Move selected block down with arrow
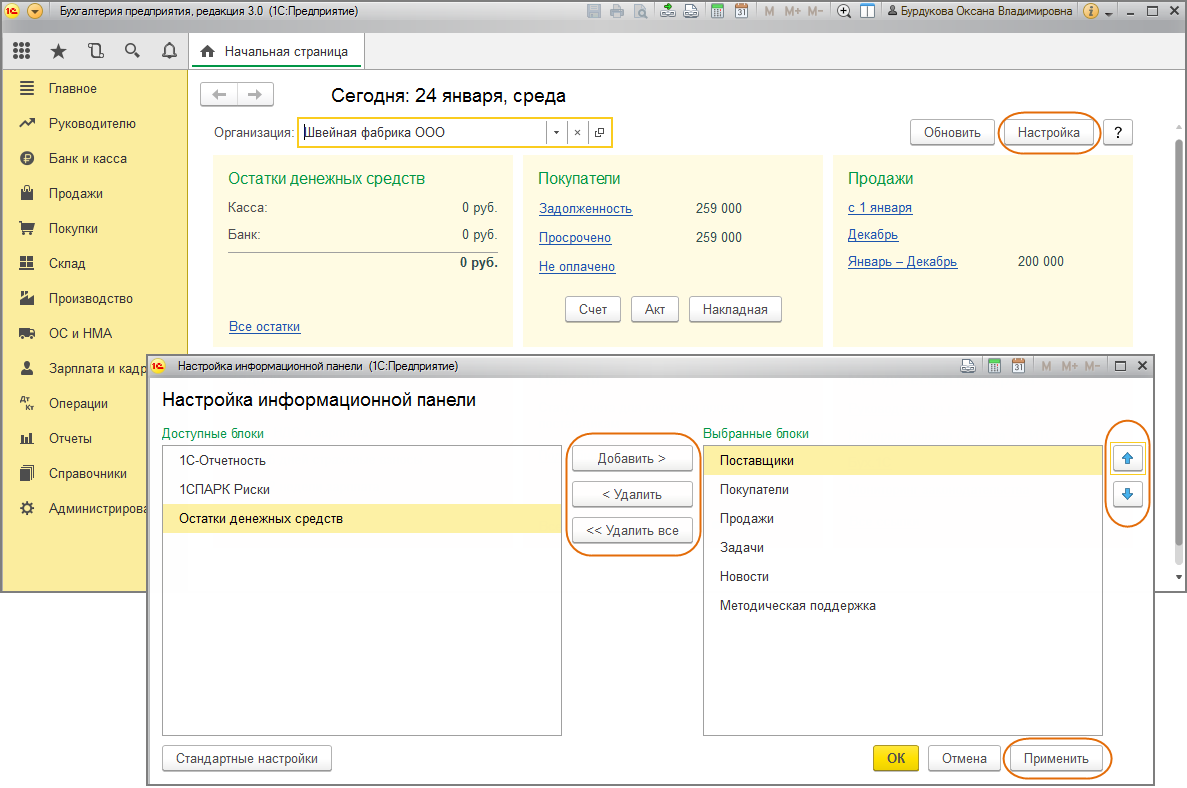 tap(1127, 494)
